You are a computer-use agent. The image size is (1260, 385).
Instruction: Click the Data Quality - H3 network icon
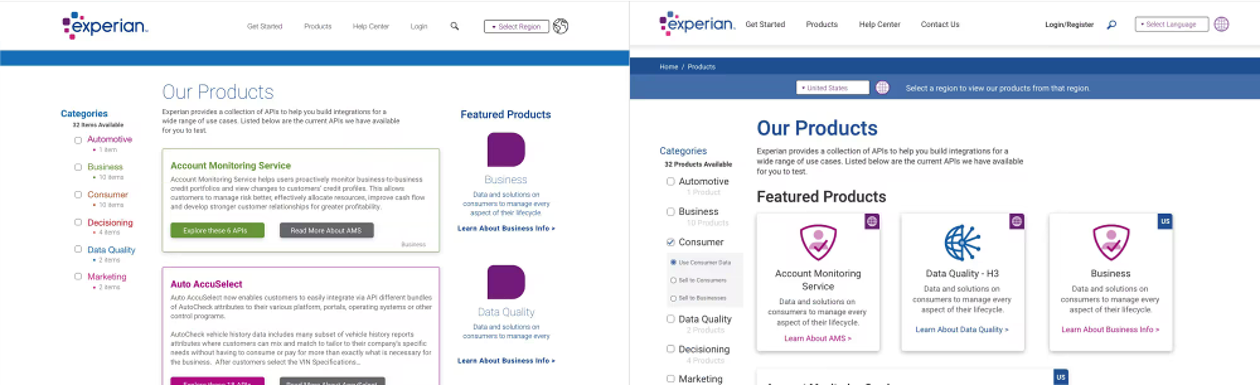963,243
